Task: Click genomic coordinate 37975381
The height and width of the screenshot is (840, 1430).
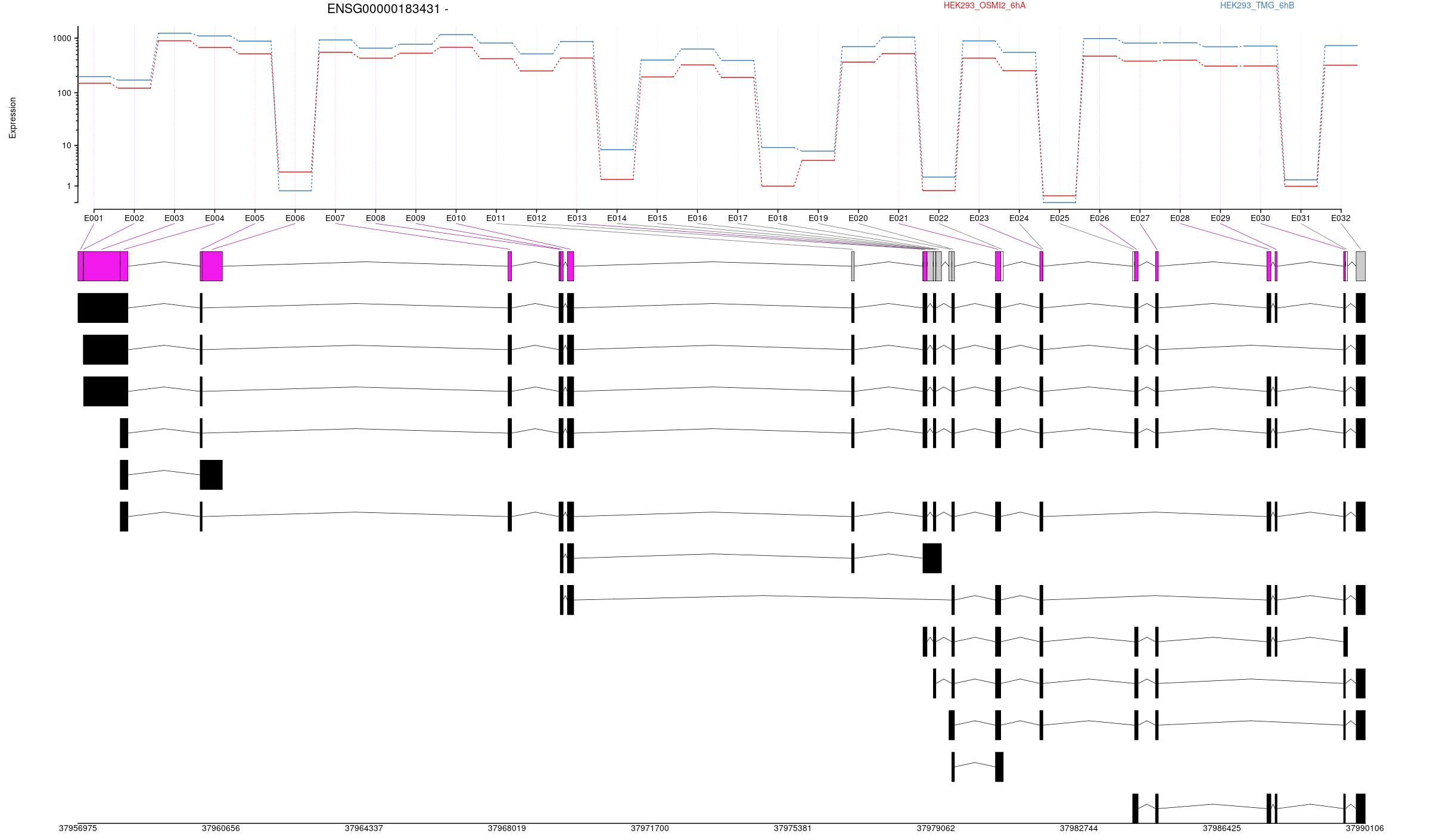Action: [792, 828]
